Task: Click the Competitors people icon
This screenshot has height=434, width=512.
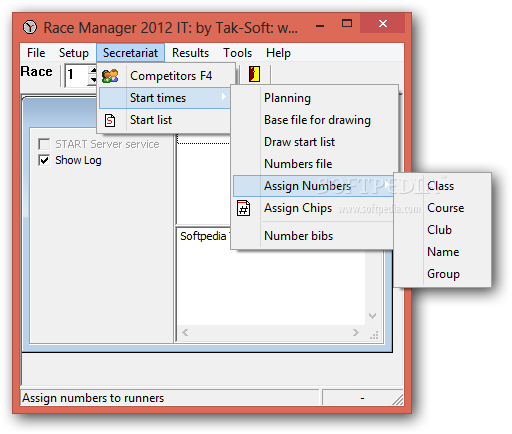Action: coord(110,76)
